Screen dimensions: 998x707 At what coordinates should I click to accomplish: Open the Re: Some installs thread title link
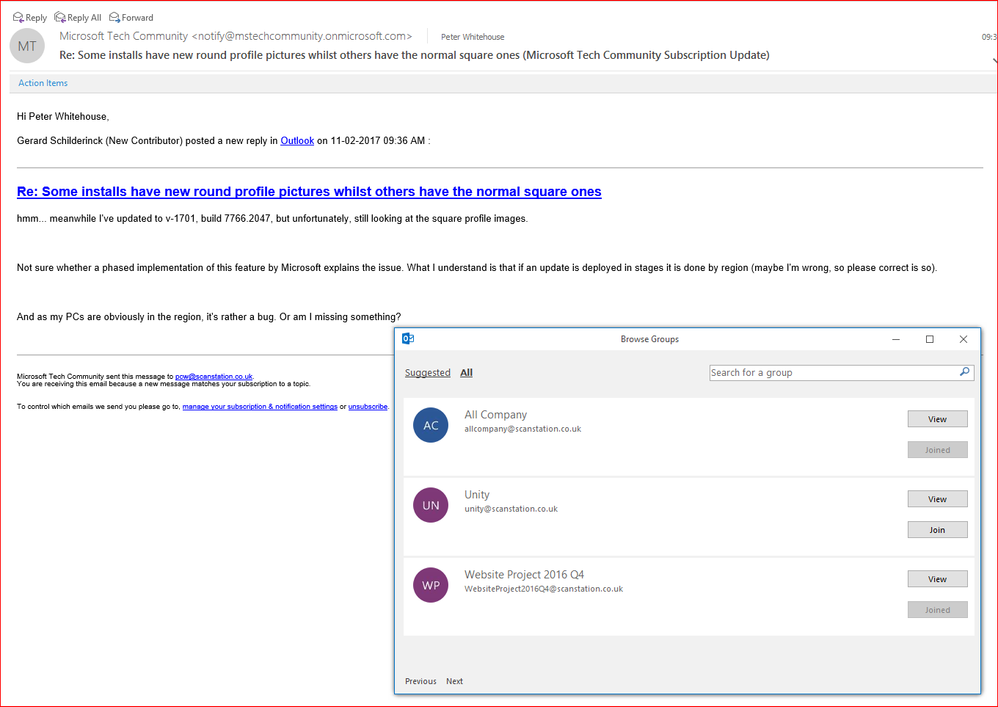[x=309, y=192]
